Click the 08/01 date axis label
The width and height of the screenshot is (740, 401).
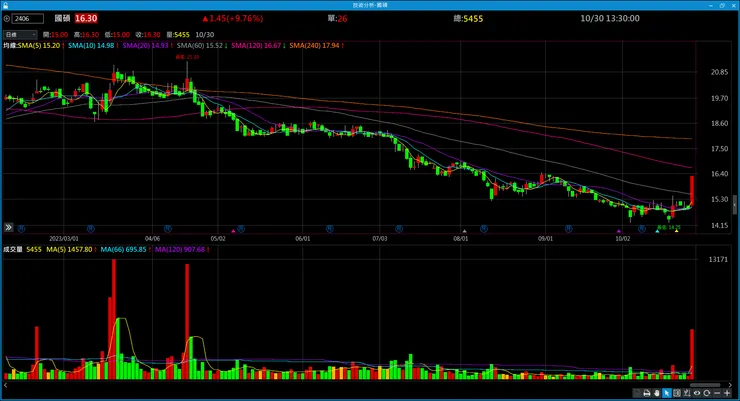[461, 239]
